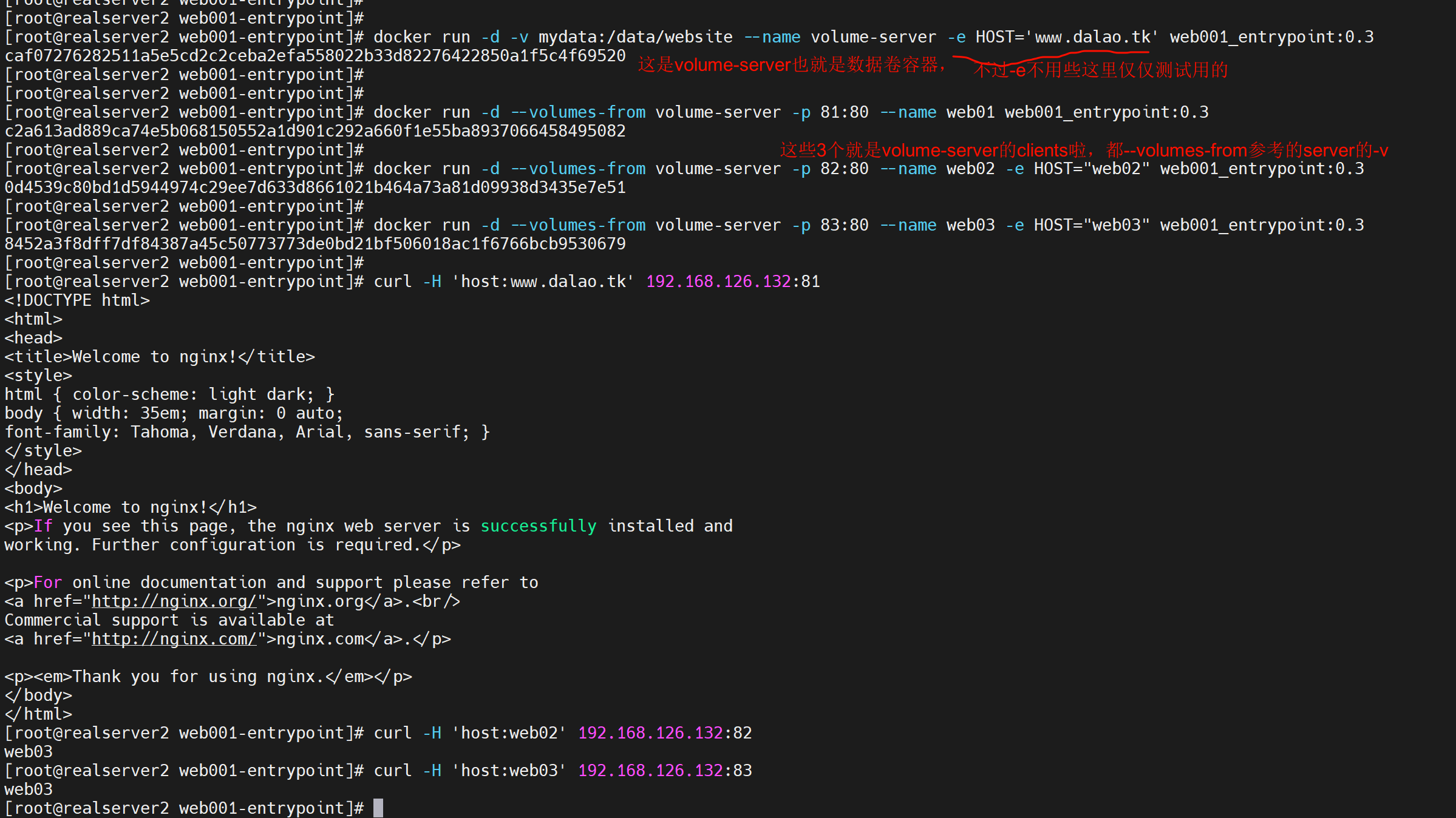Click the green word 'successfully' in the output

click(539, 526)
